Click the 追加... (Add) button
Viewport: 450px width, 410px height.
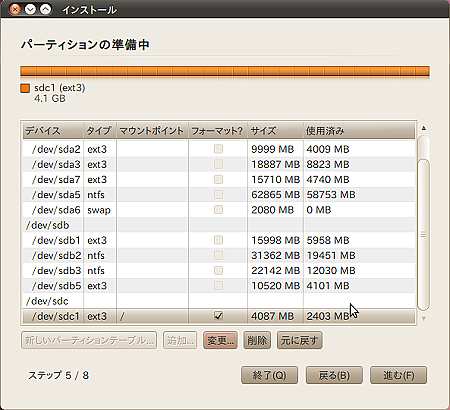pyautogui.click(x=180, y=340)
